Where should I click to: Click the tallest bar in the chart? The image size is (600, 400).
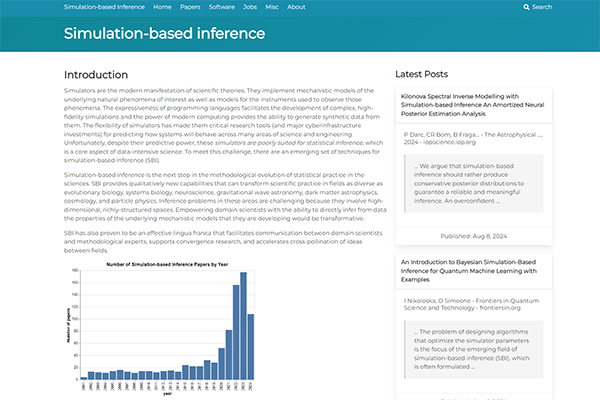243,326
